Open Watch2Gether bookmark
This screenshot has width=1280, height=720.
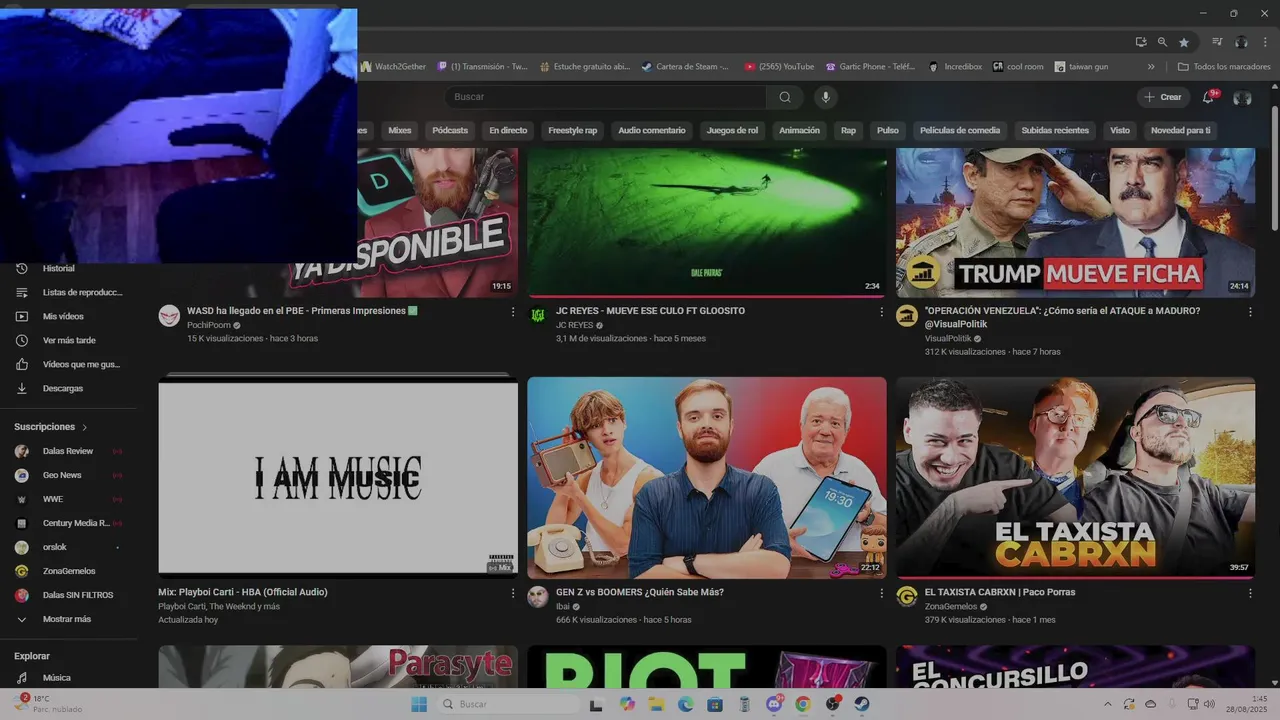[x=393, y=67]
